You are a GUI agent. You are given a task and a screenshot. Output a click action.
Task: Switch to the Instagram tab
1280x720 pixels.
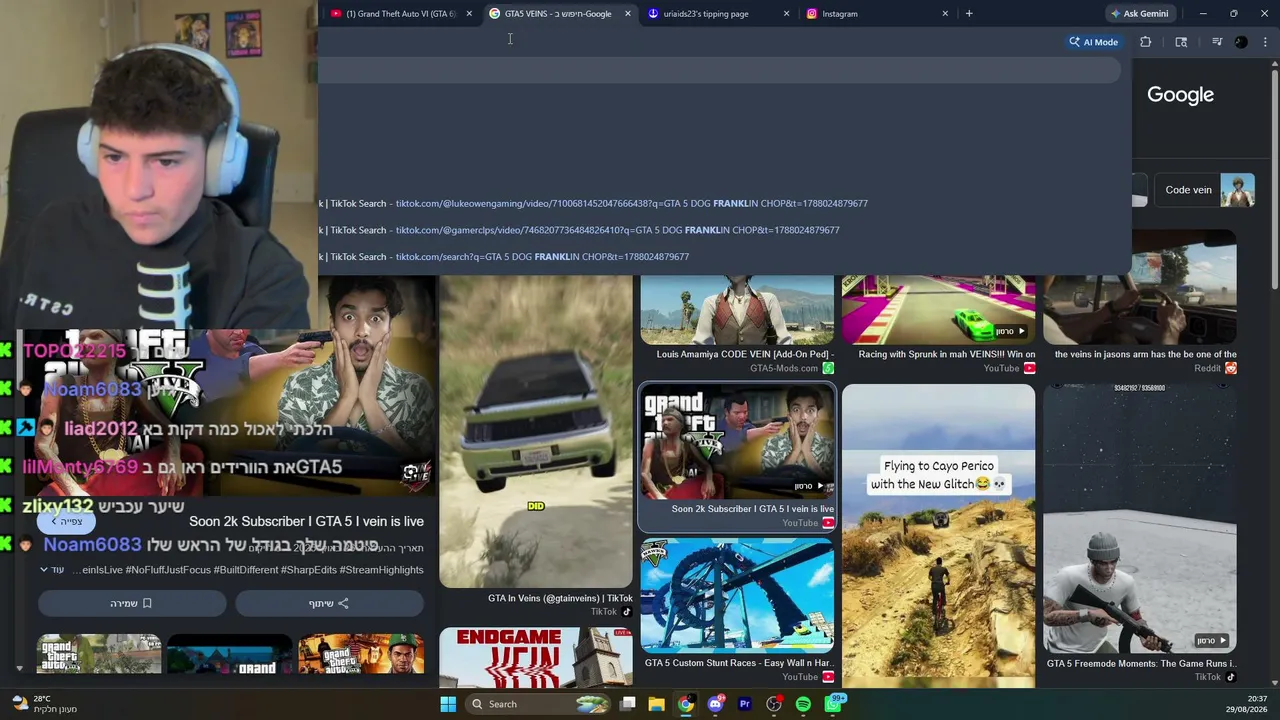coord(840,14)
